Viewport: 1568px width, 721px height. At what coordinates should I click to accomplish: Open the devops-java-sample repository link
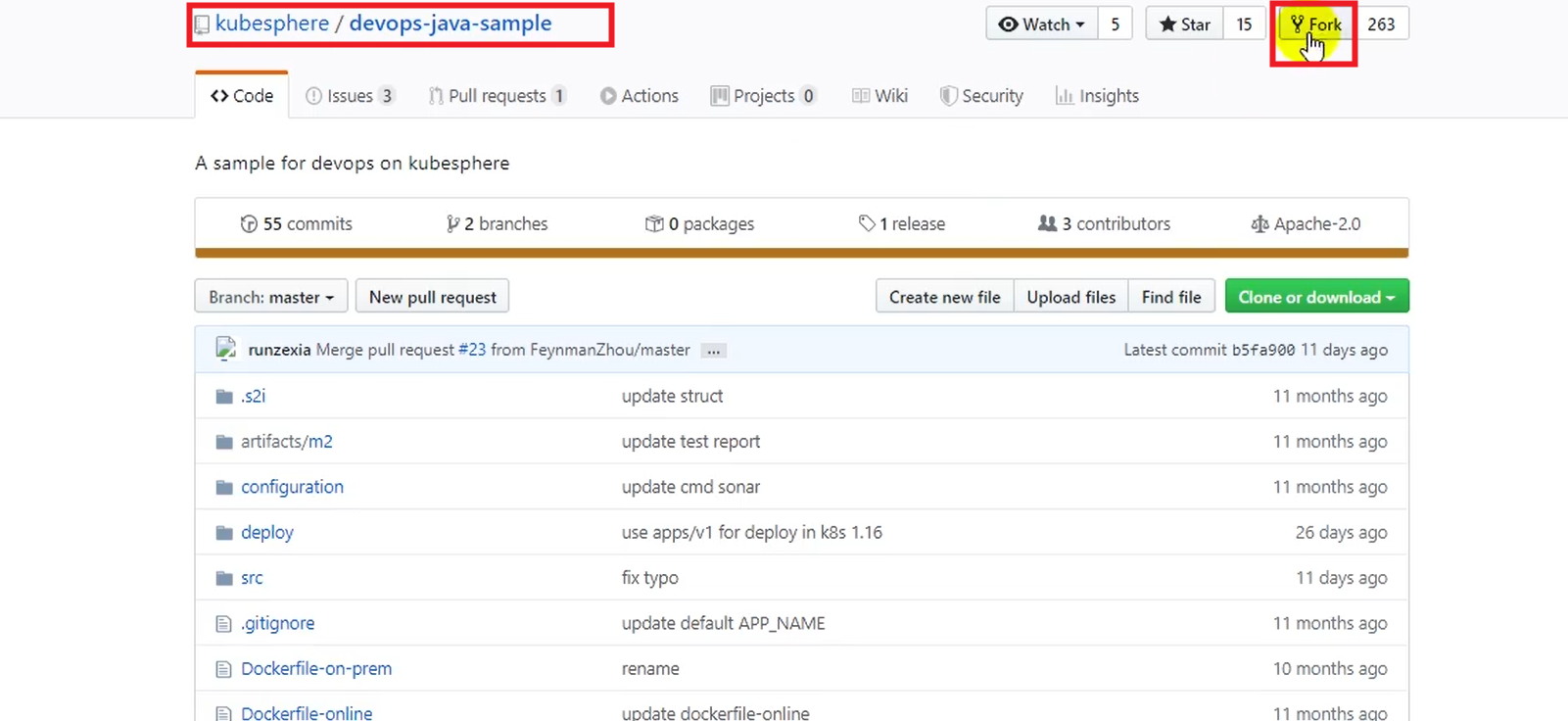451,24
